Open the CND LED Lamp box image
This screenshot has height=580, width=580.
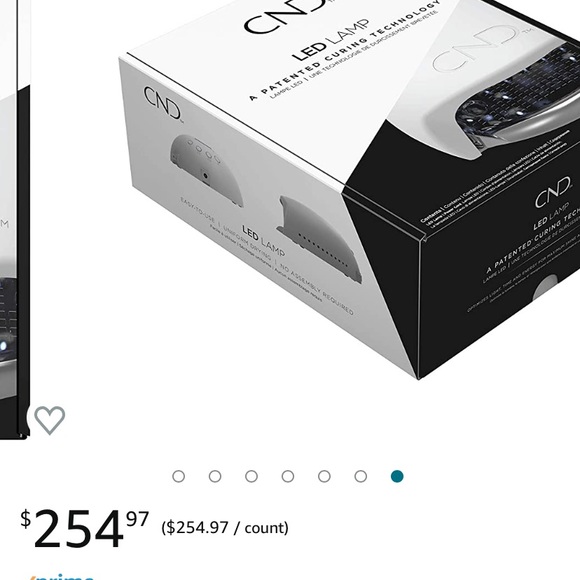point(349,189)
